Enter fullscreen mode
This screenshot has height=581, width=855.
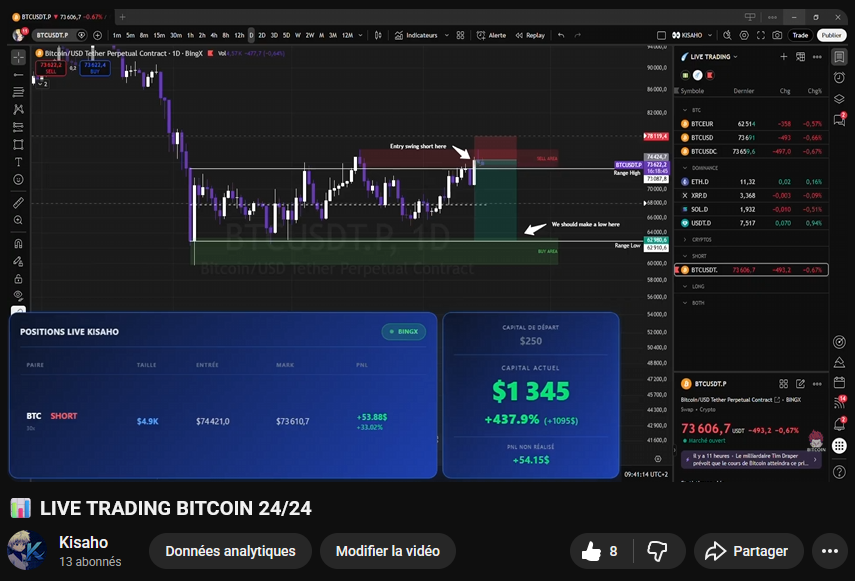tap(761, 35)
